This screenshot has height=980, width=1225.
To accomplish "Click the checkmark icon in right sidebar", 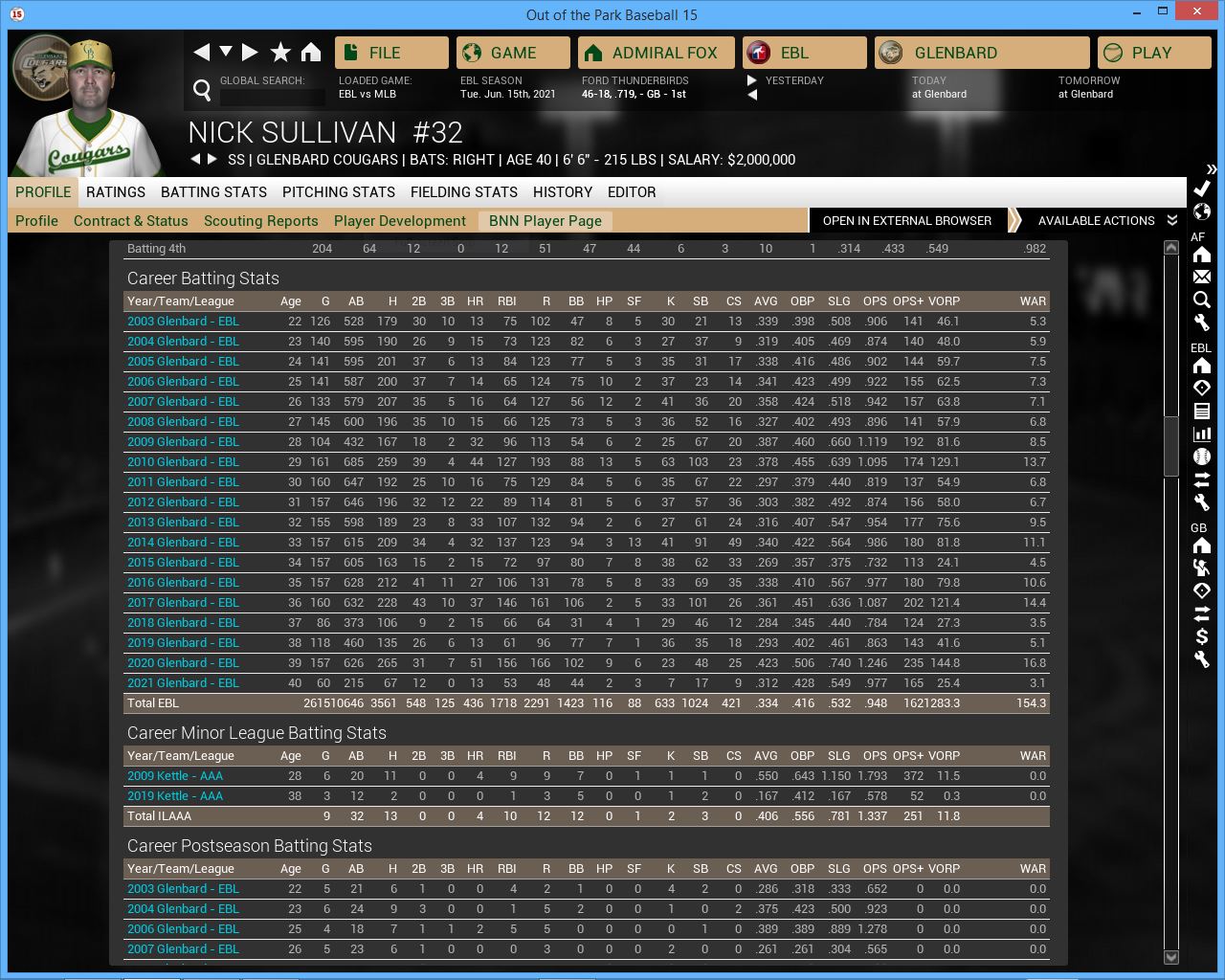I will pyautogui.click(x=1202, y=189).
